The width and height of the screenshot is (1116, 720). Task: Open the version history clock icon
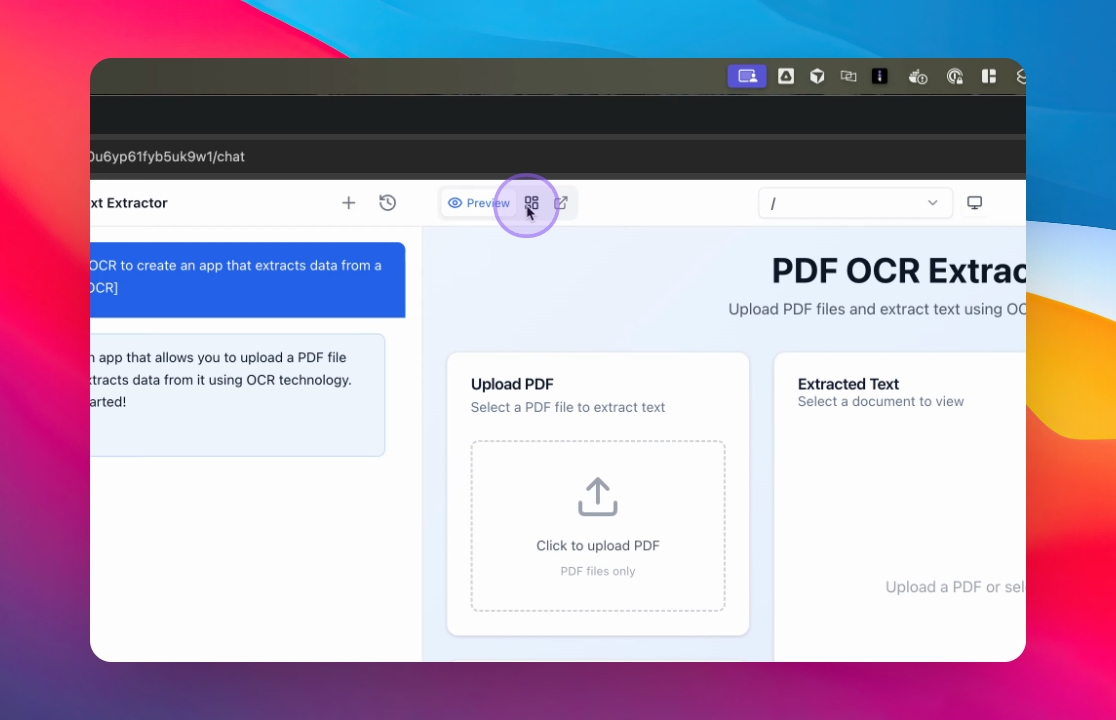click(x=387, y=203)
